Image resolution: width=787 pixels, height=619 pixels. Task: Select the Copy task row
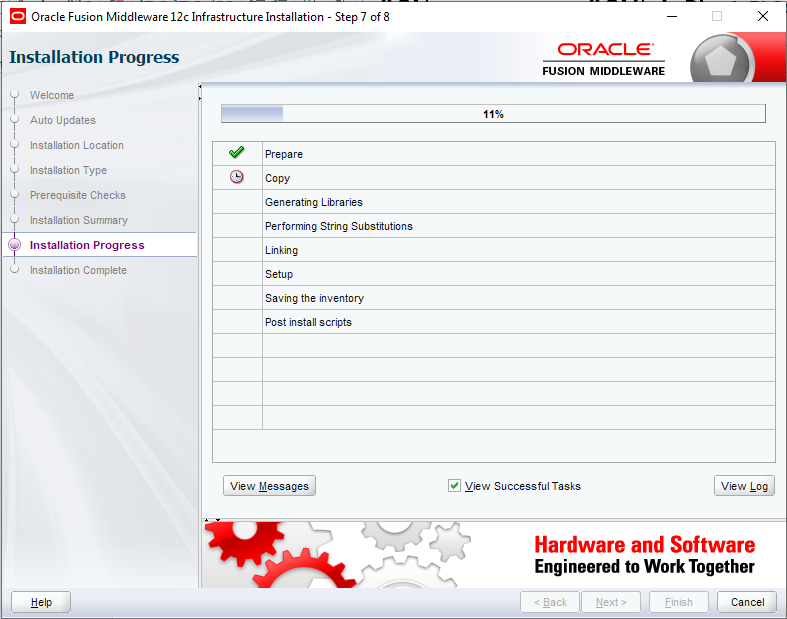pyautogui.click(x=494, y=178)
